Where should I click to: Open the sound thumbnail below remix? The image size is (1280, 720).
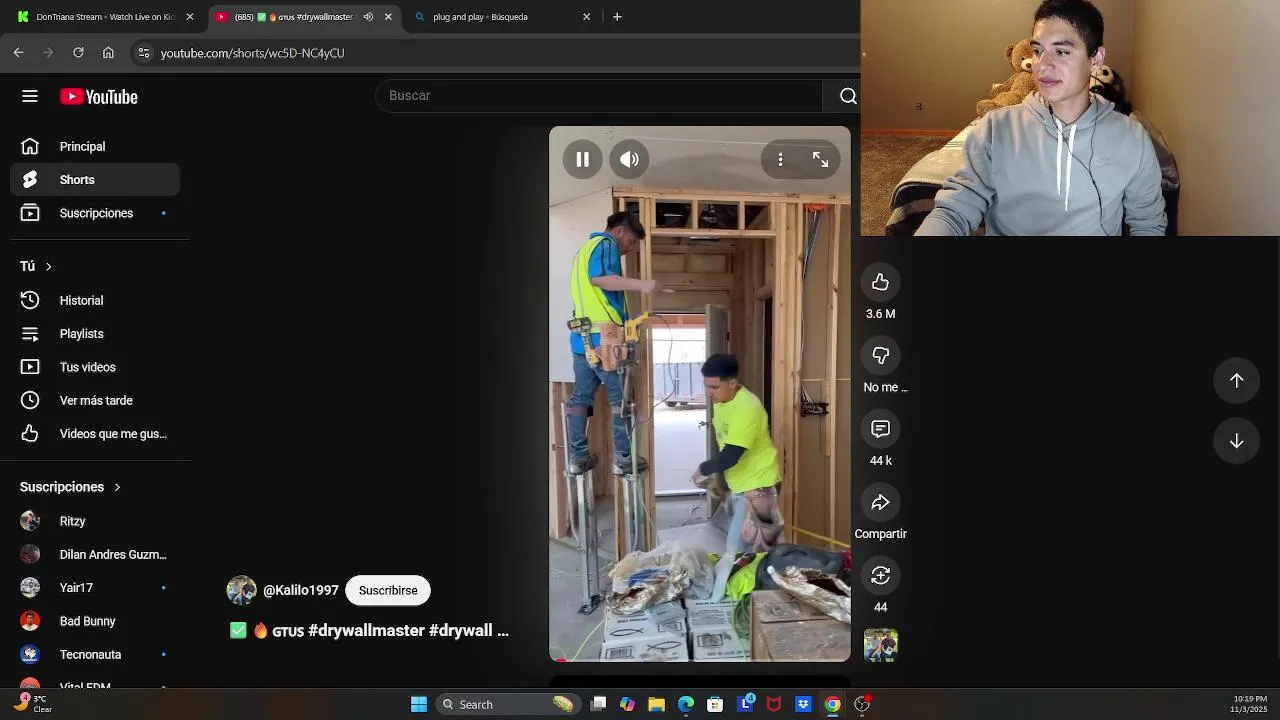click(x=880, y=645)
